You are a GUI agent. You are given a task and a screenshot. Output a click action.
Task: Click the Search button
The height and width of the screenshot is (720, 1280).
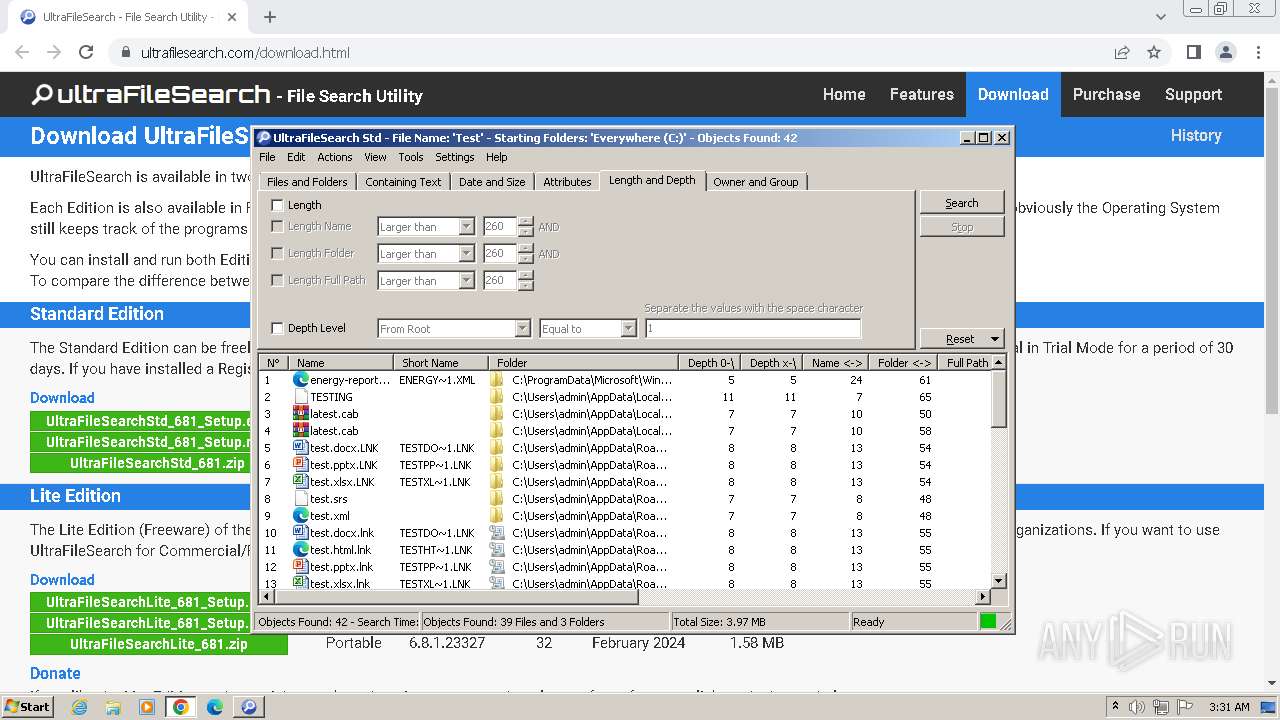(x=962, y=203)
